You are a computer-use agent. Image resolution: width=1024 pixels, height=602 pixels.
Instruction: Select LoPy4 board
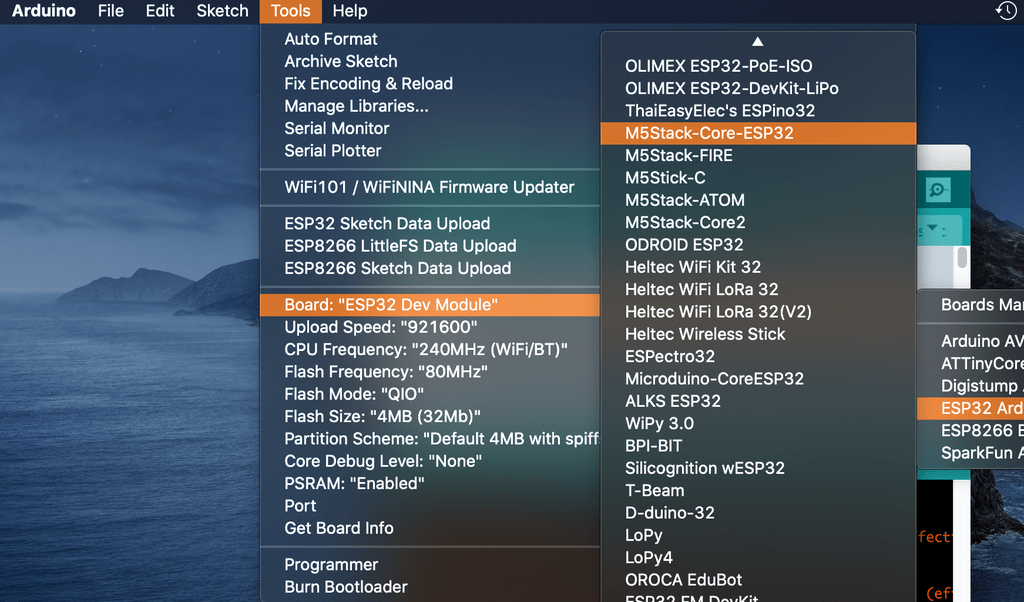758,558
